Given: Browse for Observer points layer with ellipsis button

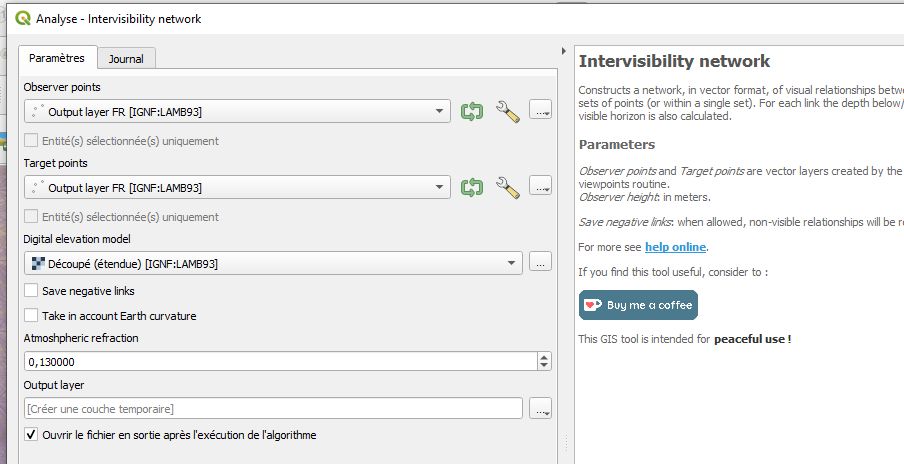Looking at the screenshot, I should 540,110.
